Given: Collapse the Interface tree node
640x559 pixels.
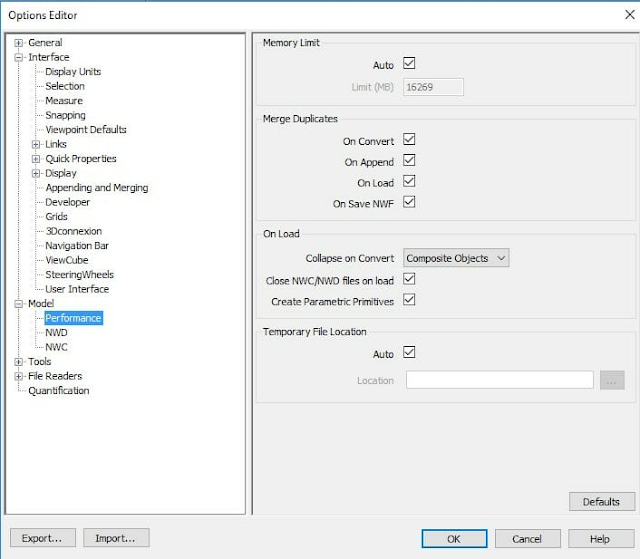Looking at the screenshot, I should point(18,58).
